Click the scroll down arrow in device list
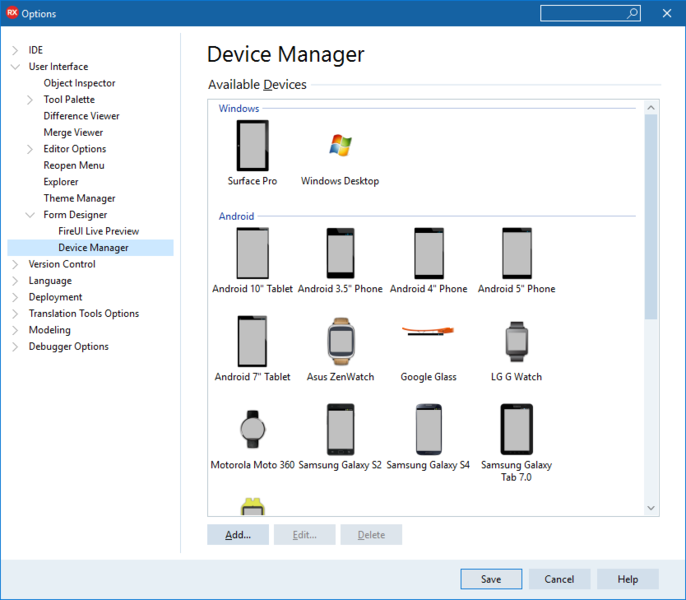 click(651, 508)
